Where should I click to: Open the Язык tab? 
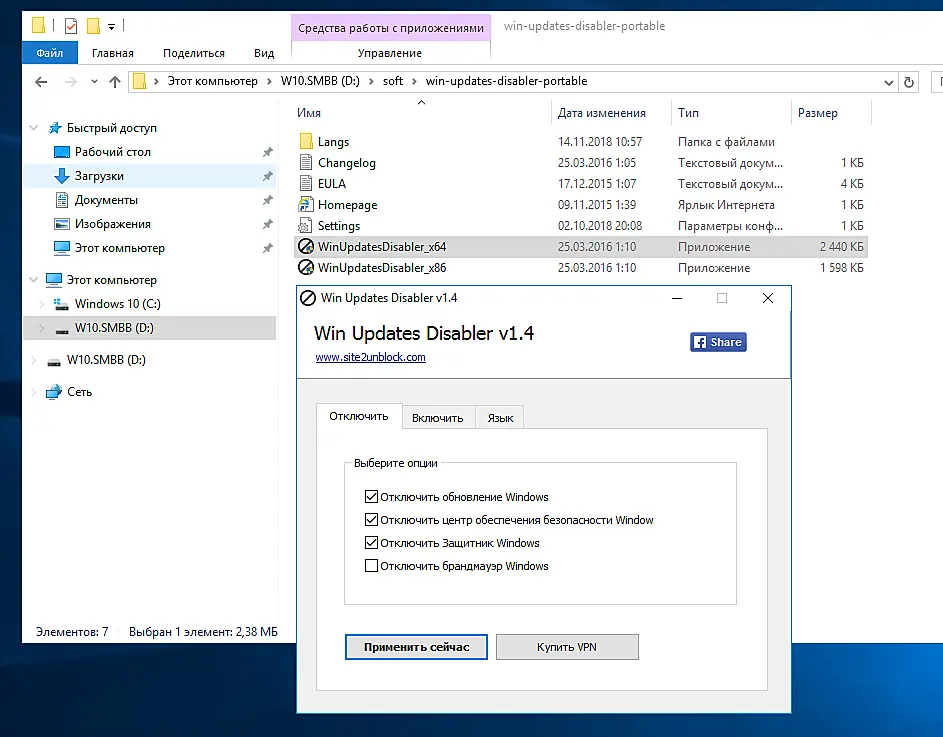coord(500,418)
